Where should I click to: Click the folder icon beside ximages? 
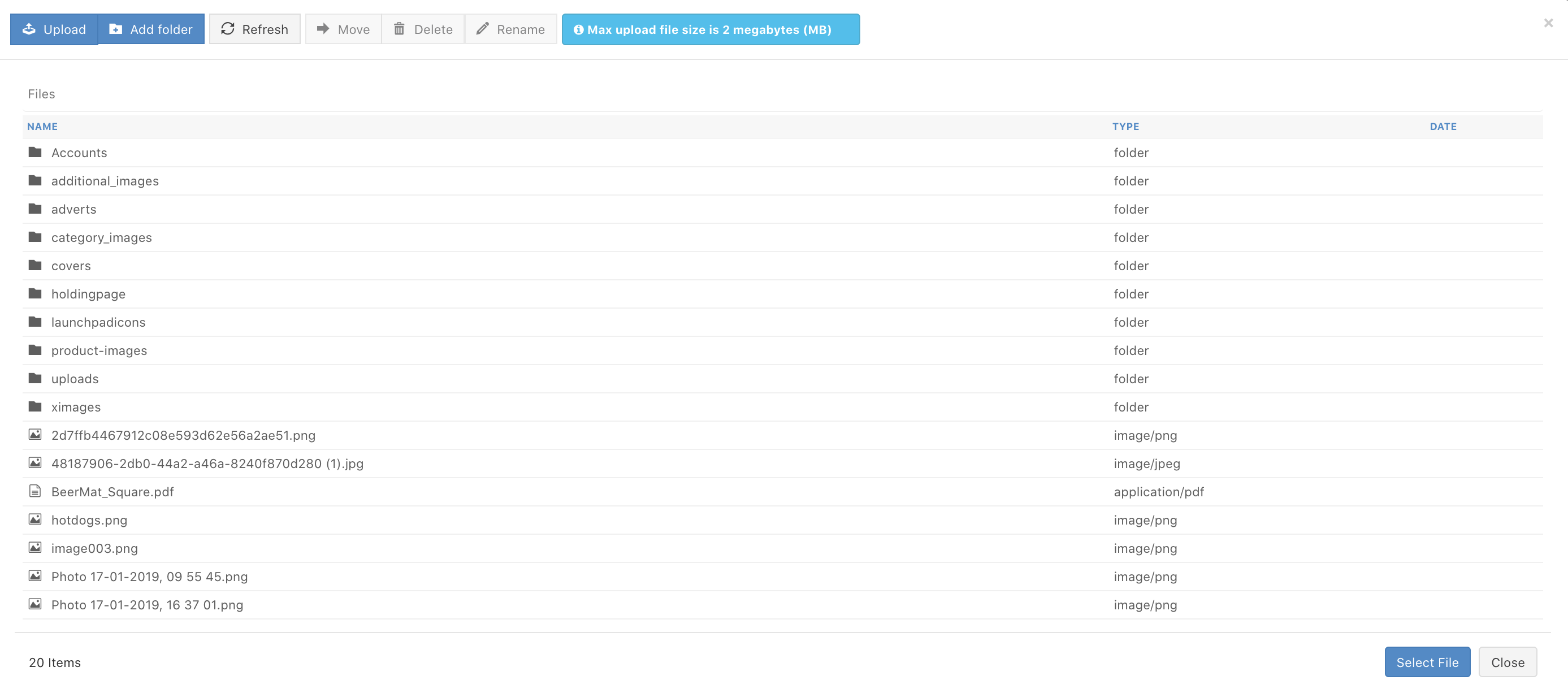(x=35, y=407)
